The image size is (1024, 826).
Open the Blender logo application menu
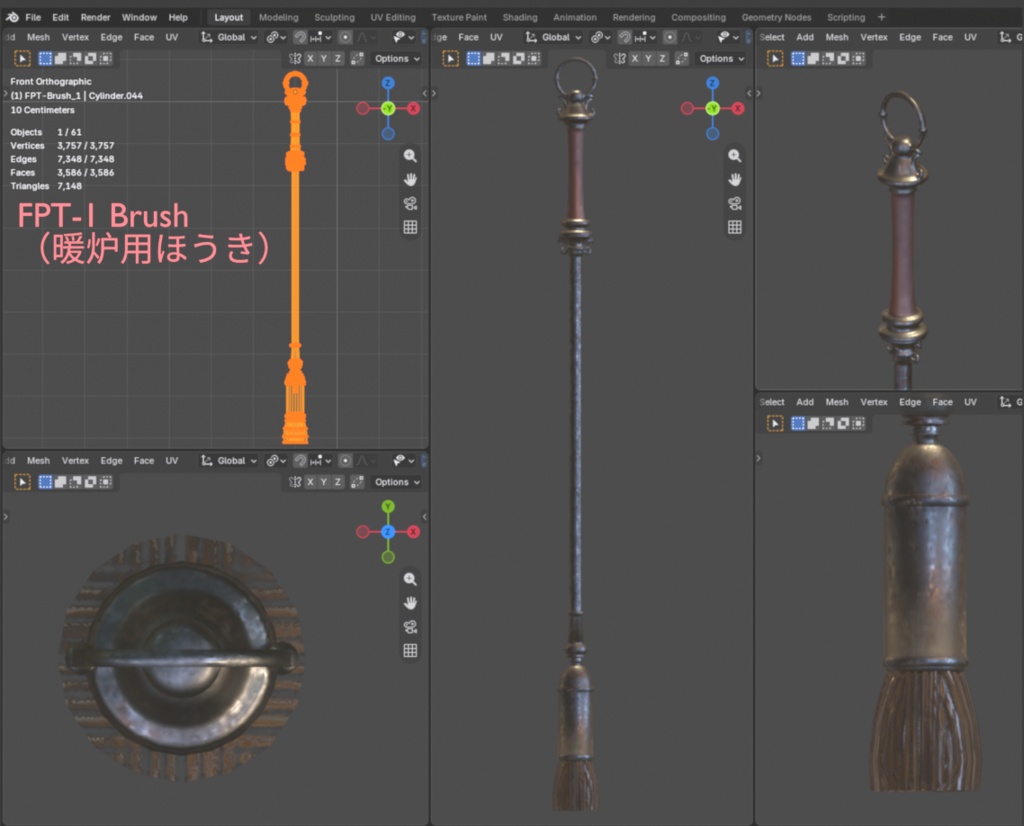tap(12, 17)
